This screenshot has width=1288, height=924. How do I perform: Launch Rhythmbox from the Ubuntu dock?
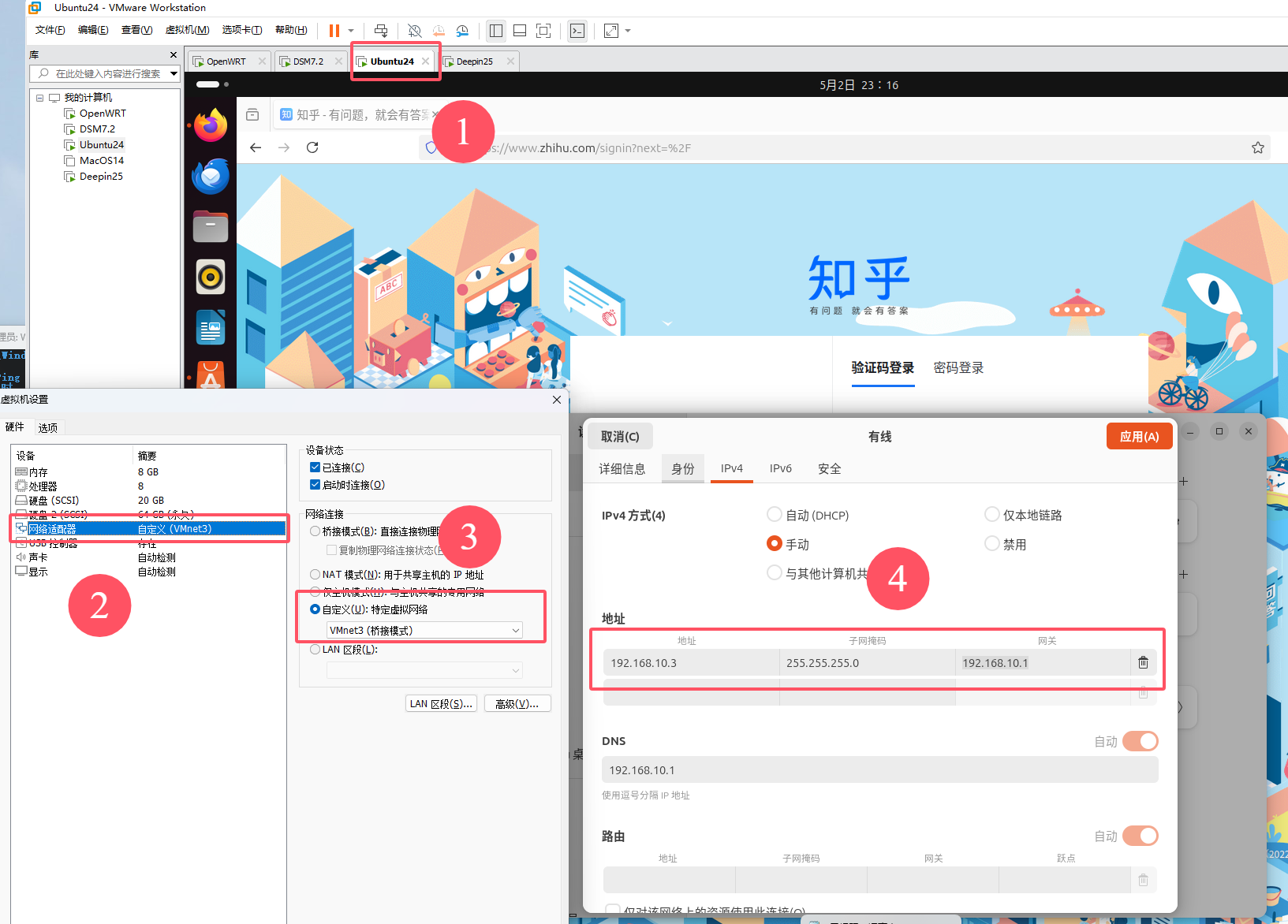(211, 277)
